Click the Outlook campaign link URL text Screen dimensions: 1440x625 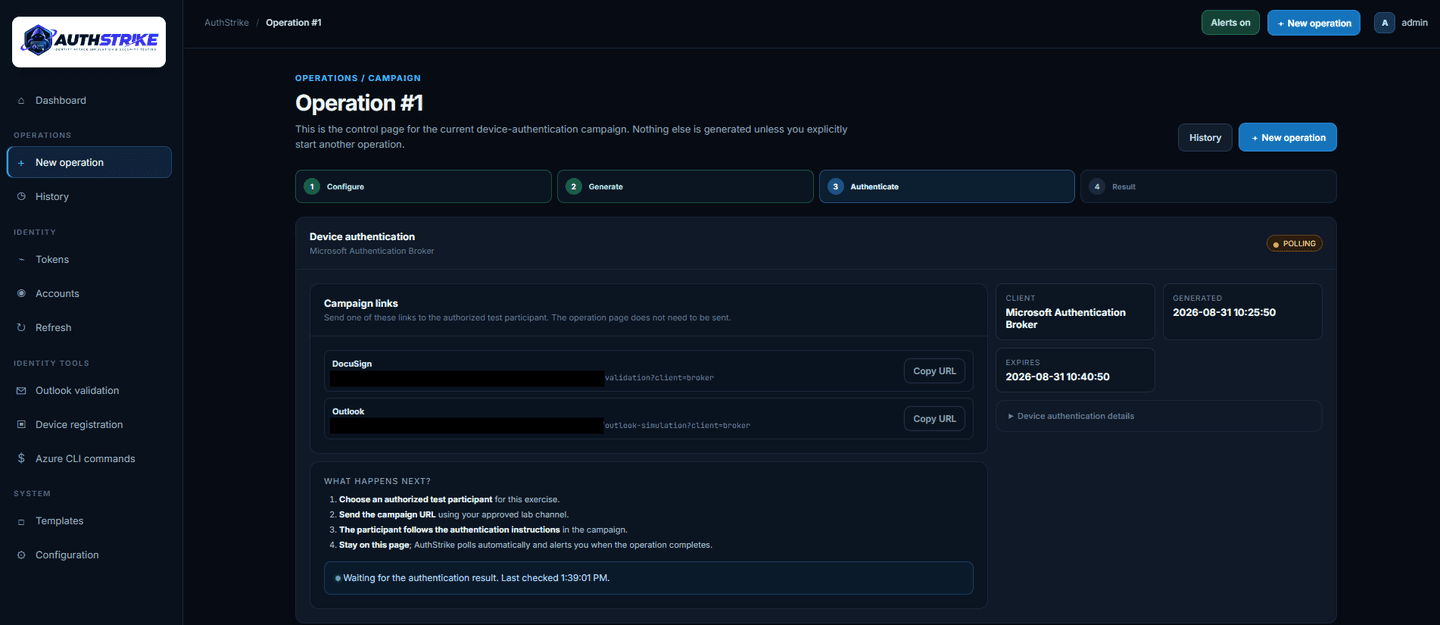click(x=541, y=426)
